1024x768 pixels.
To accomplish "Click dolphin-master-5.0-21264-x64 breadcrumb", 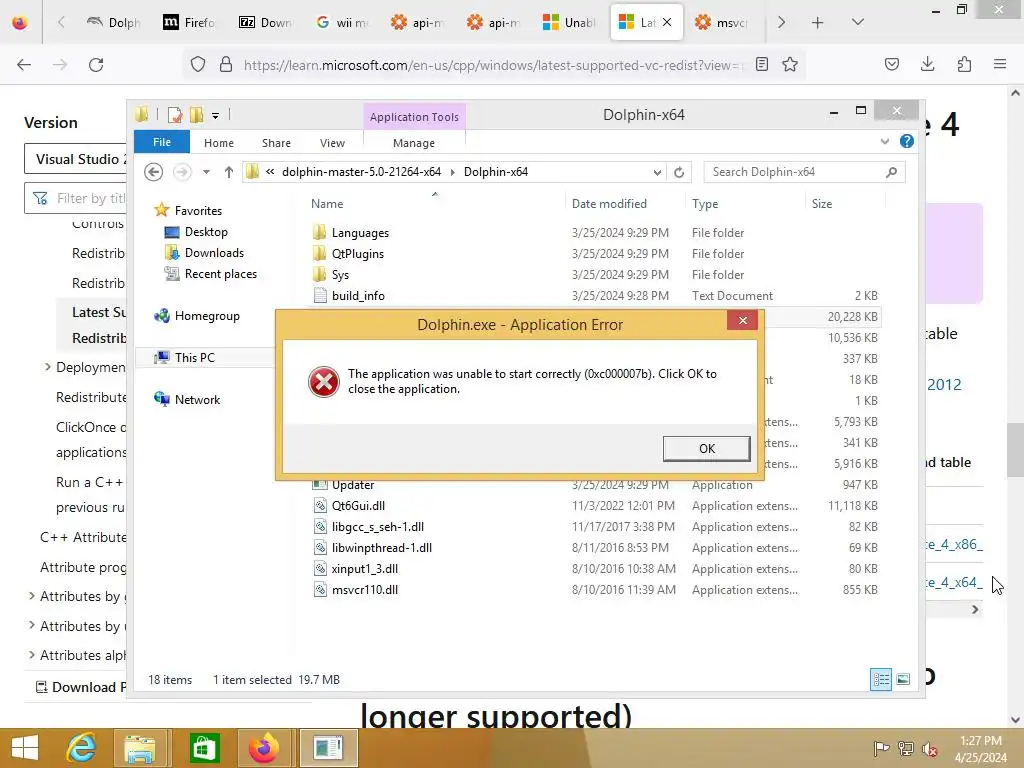I will pyautogui.click(x=361, y=172).
